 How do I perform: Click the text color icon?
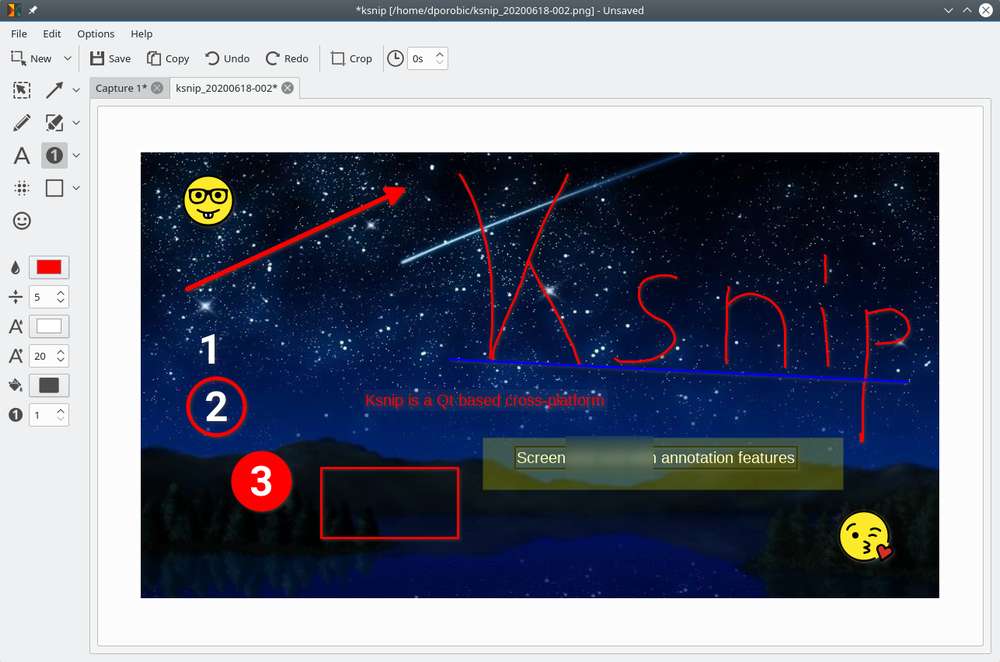point(15,327)
